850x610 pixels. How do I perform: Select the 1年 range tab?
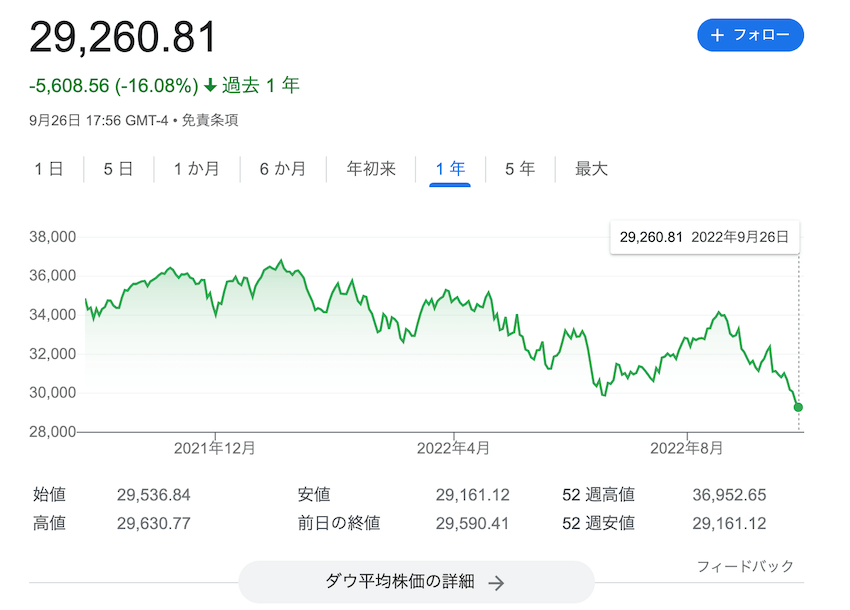click(450, 169)
